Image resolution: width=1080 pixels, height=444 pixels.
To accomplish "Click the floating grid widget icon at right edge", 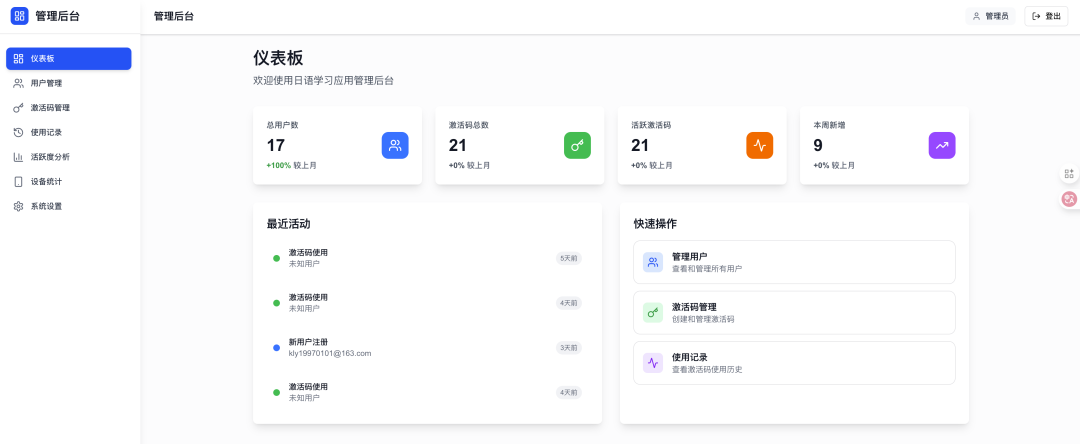I will [x=1069, y=173].
